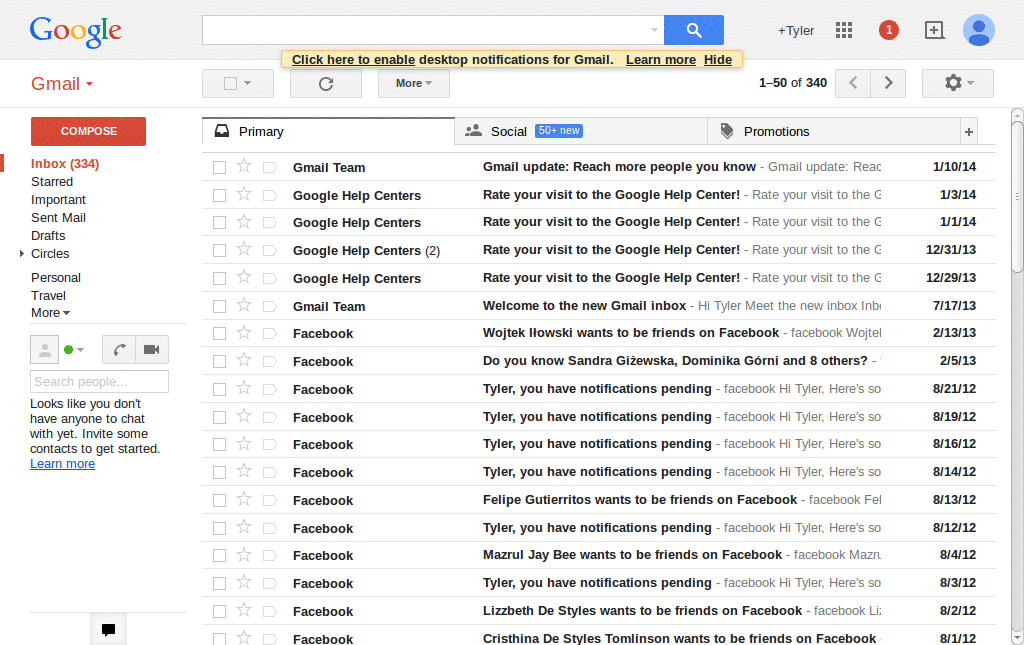The image size is (1024, 645).
Task: Select the 12/29/13 Google Help Centers checkbox
Action: [219, 279]
